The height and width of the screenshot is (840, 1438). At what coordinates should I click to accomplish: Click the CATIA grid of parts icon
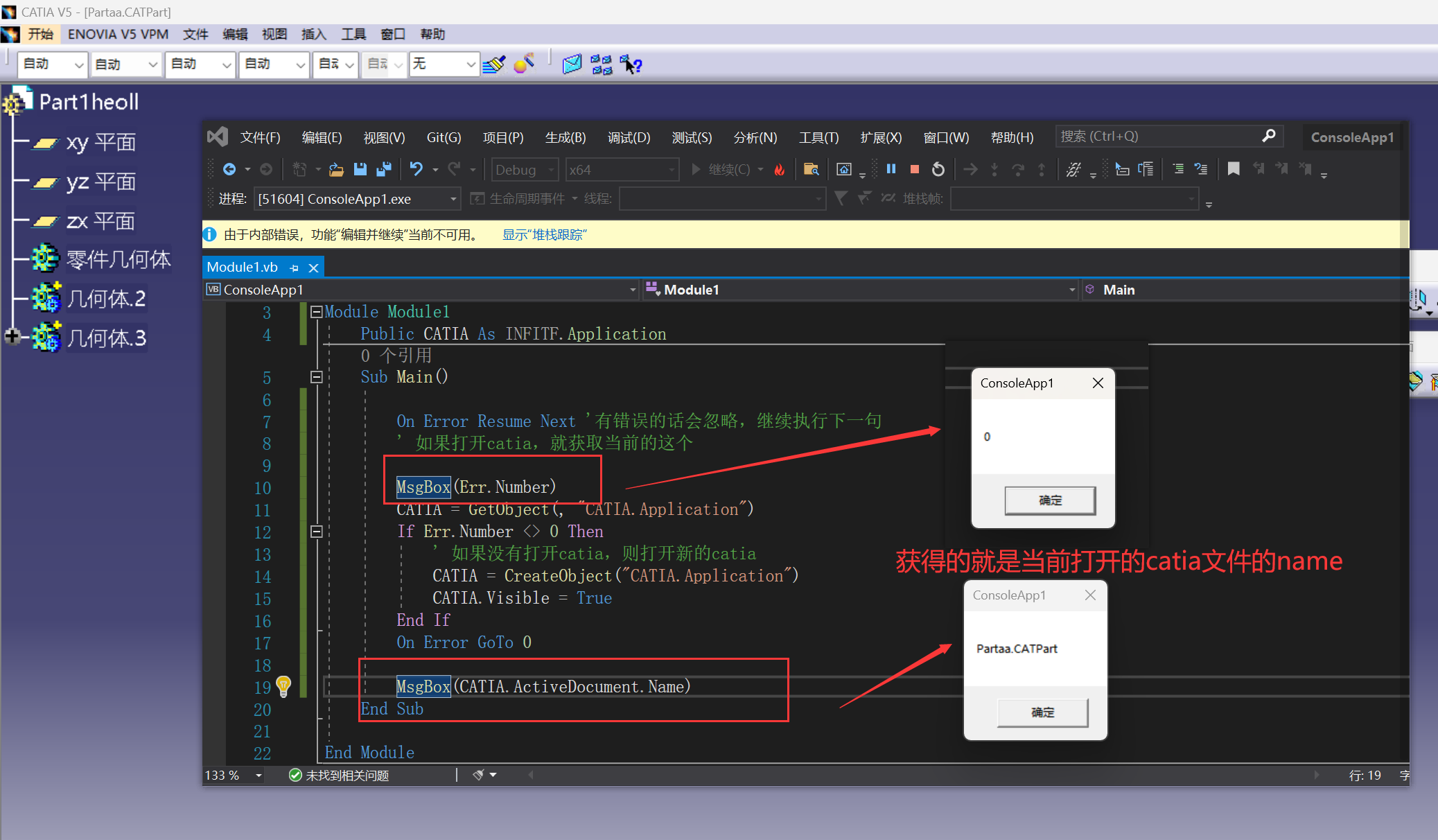coord(602,64)
